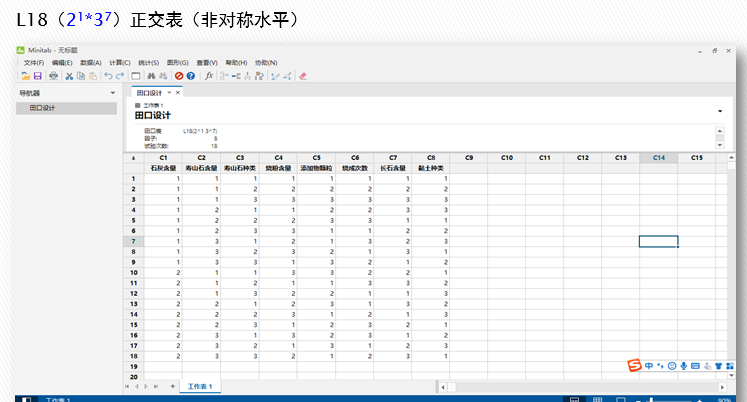Open the 帮助(H) menu
Viewport: 747px width, 402px height.
pyautogui.click(x=236, y=63)
